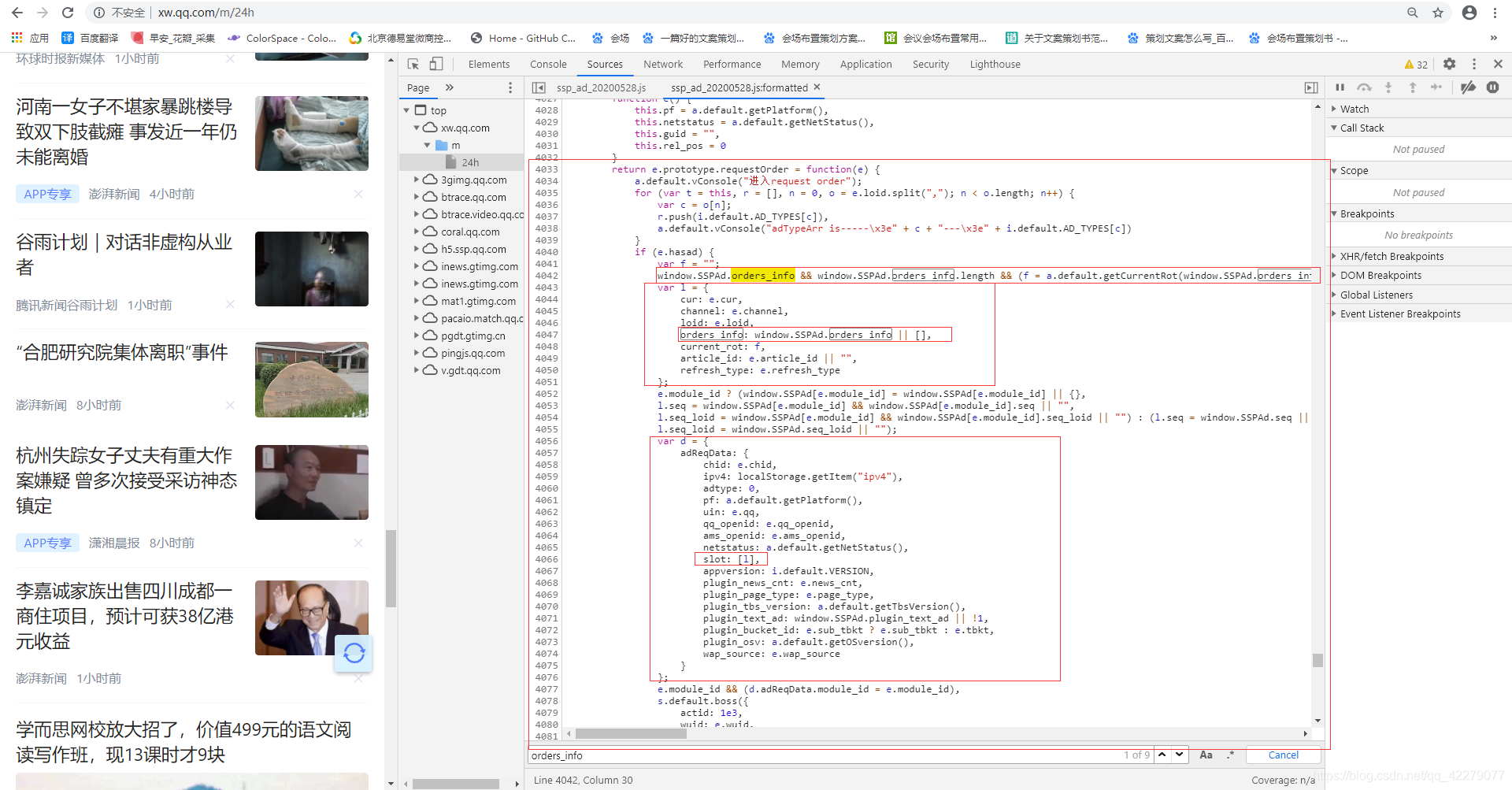Toggle the file navigator sidebar icon

point(539,87)
